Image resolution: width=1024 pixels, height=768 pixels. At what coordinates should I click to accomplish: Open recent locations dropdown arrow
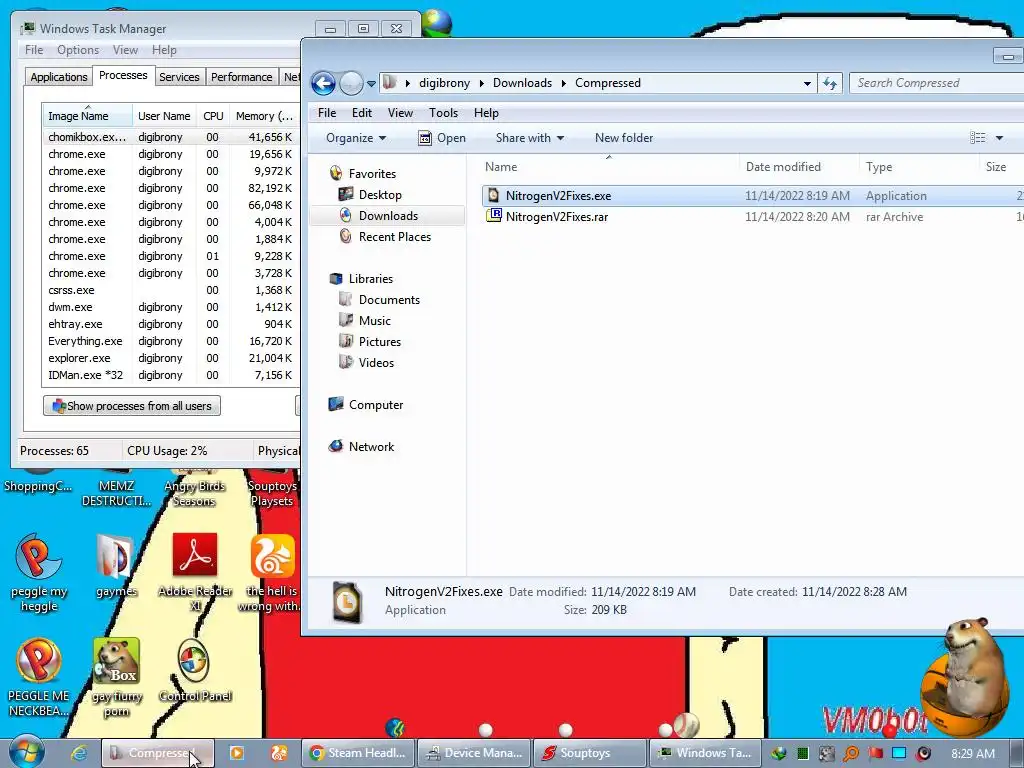tap(371, 84)
